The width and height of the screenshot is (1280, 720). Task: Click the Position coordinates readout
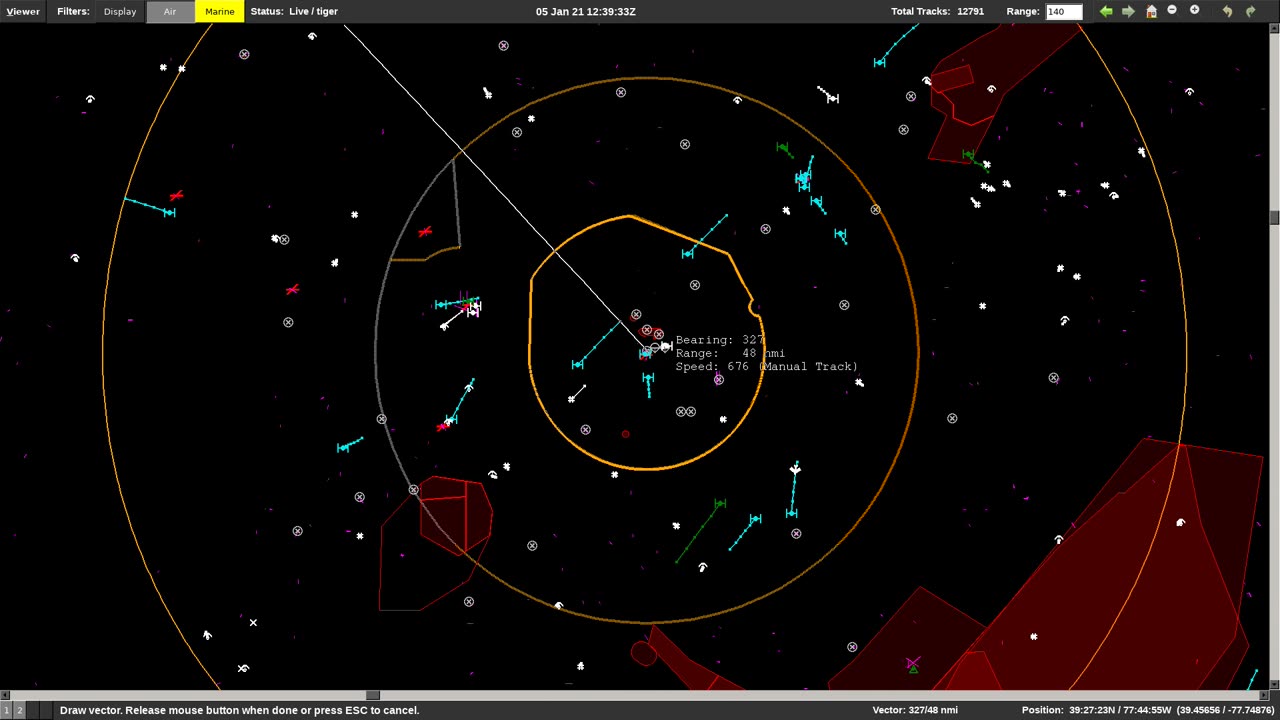point(1148,710)
